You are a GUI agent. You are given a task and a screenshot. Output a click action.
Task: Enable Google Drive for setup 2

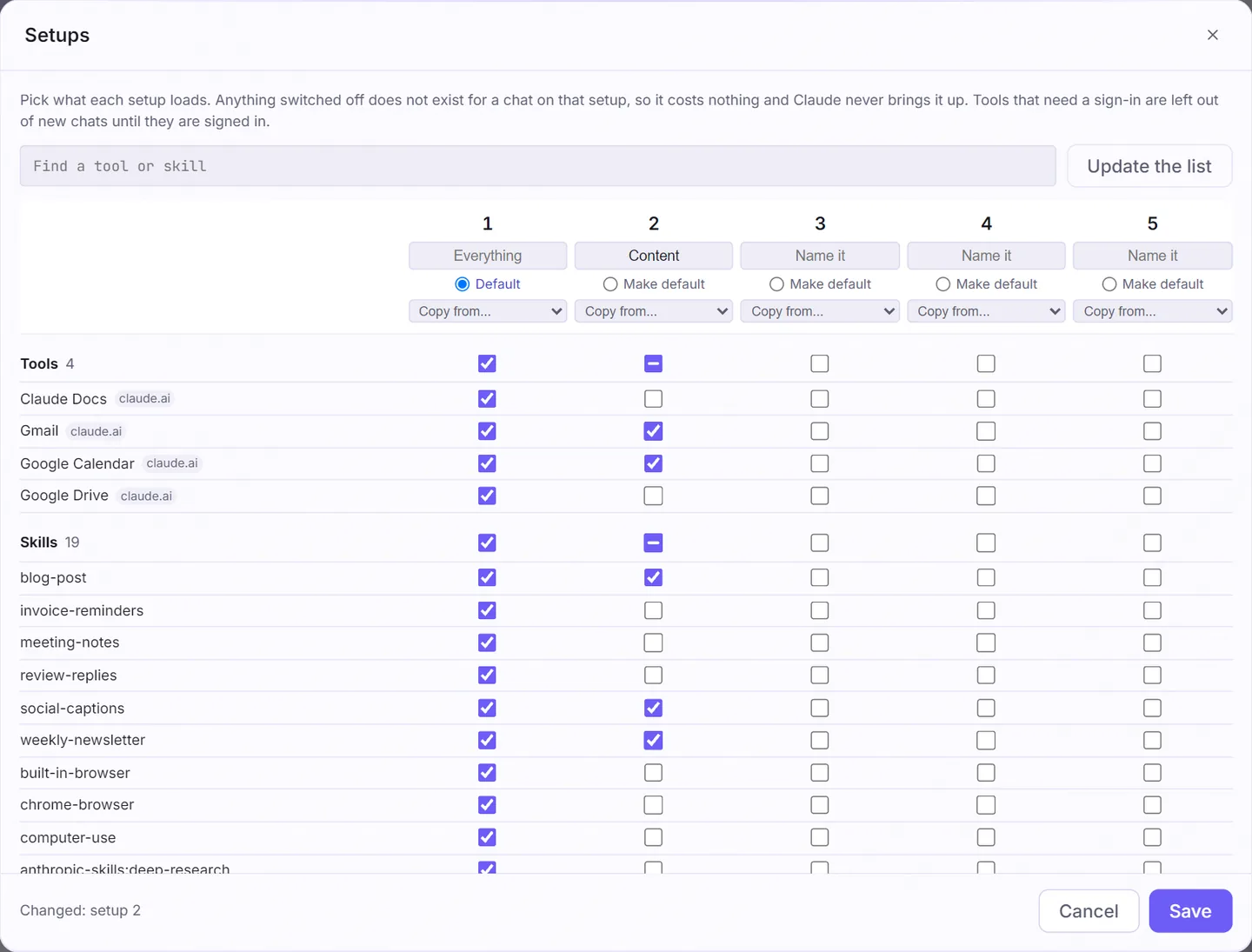tap(653, 496)
